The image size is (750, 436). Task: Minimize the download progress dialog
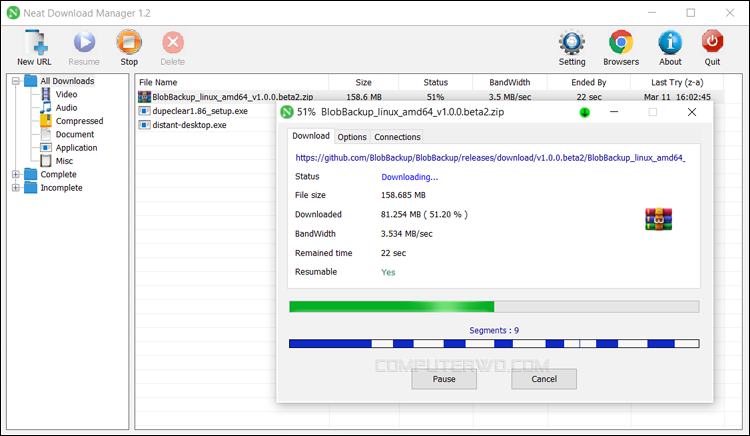(x=614, y=112)
